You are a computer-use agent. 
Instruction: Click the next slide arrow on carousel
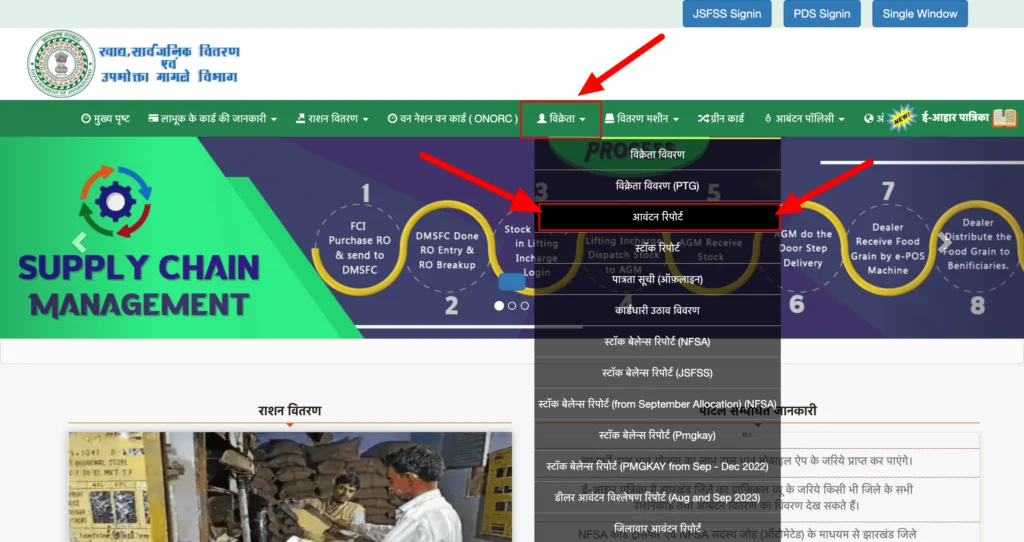(x=944, y=242)
